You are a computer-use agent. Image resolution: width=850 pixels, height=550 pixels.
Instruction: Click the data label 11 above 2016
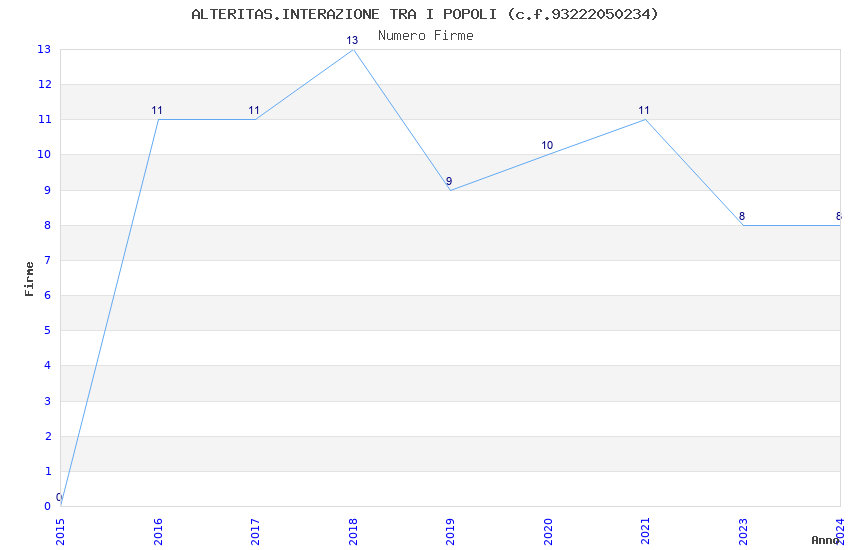[x=157, y=111]
